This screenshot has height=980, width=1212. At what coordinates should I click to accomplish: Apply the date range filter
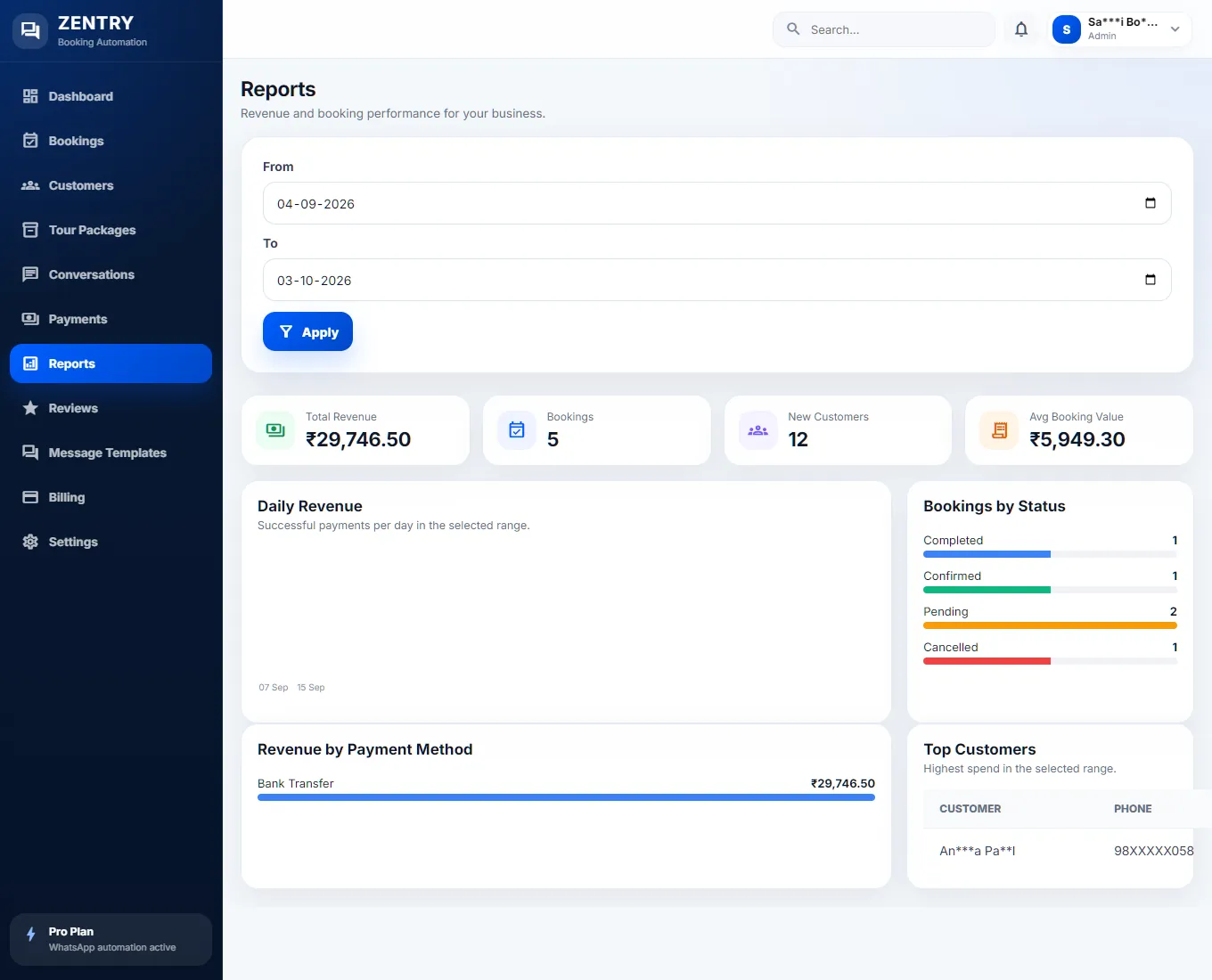coord(307,331)
